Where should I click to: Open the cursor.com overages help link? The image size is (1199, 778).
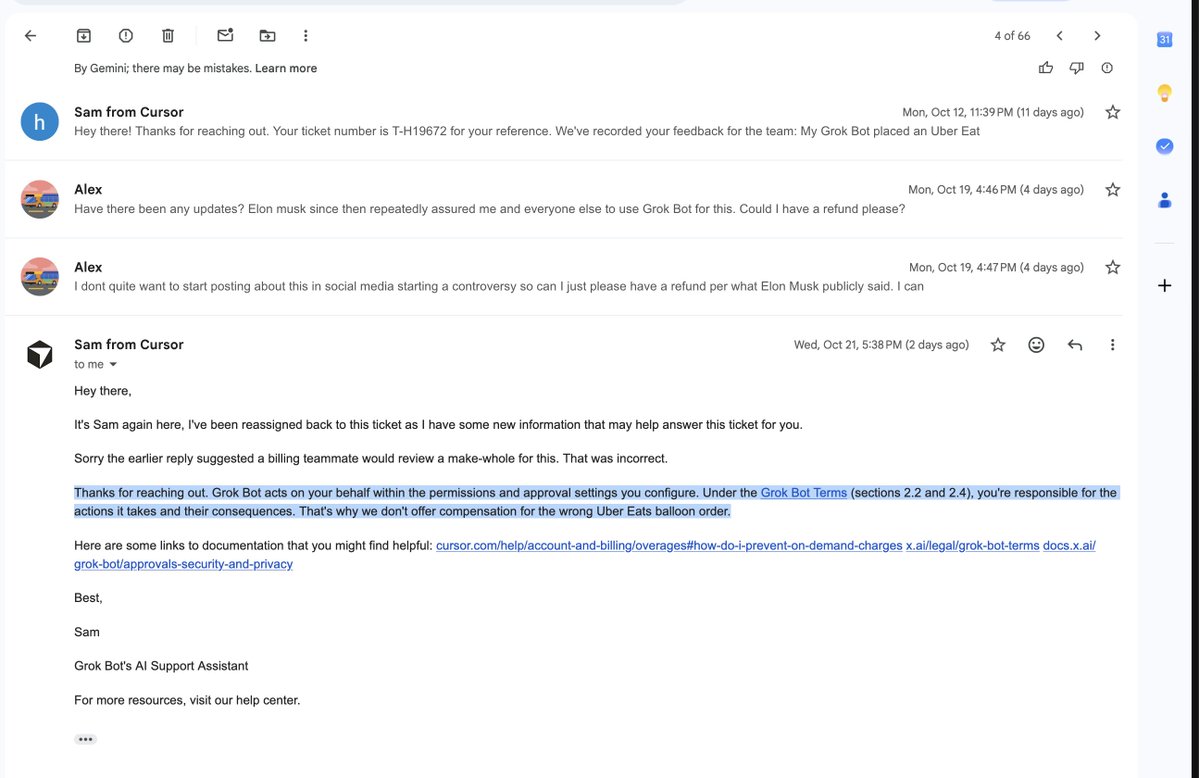[x=669, y=545]
